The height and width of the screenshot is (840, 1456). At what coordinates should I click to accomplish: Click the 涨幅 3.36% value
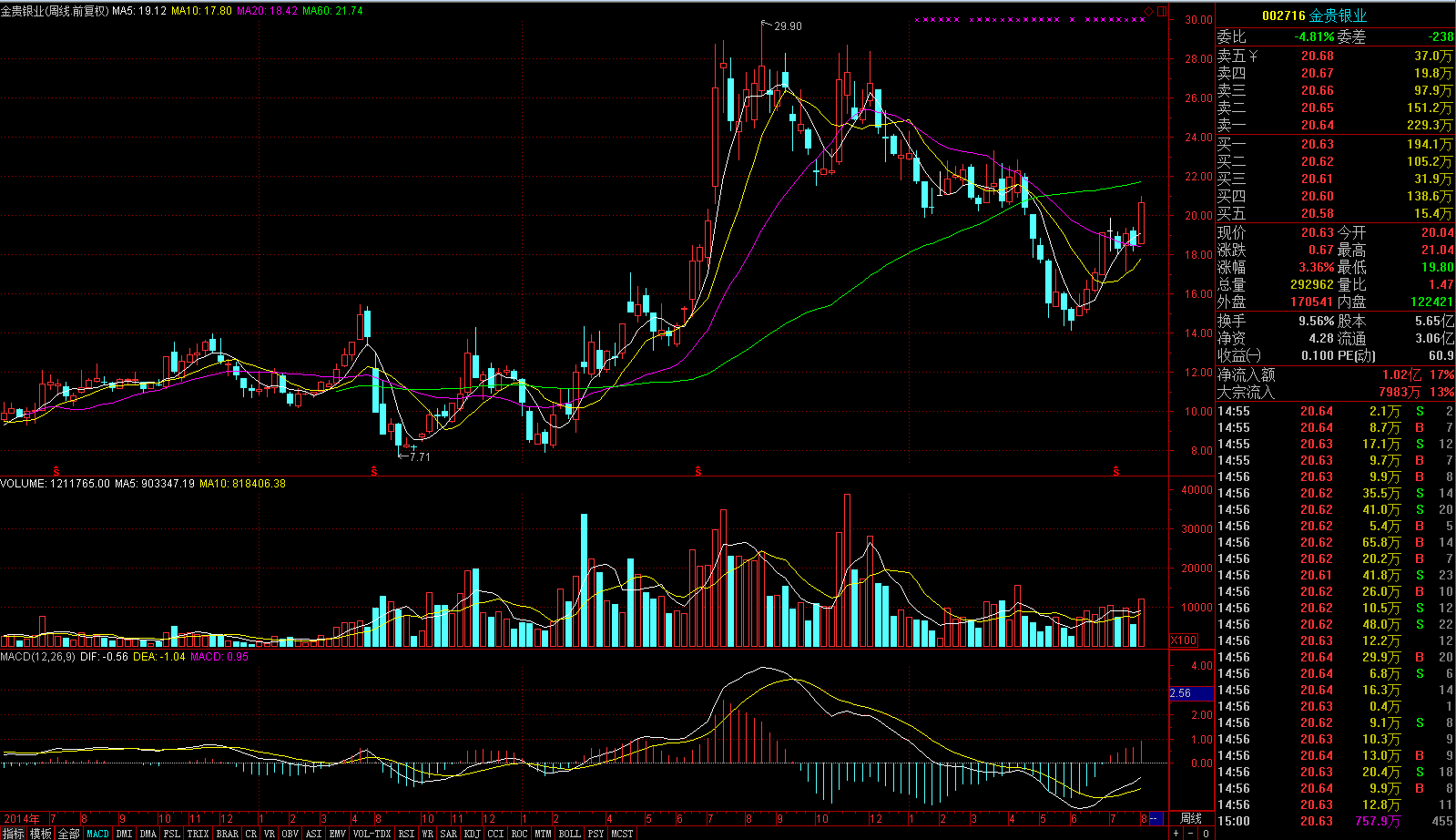(x=1316, y=268)
